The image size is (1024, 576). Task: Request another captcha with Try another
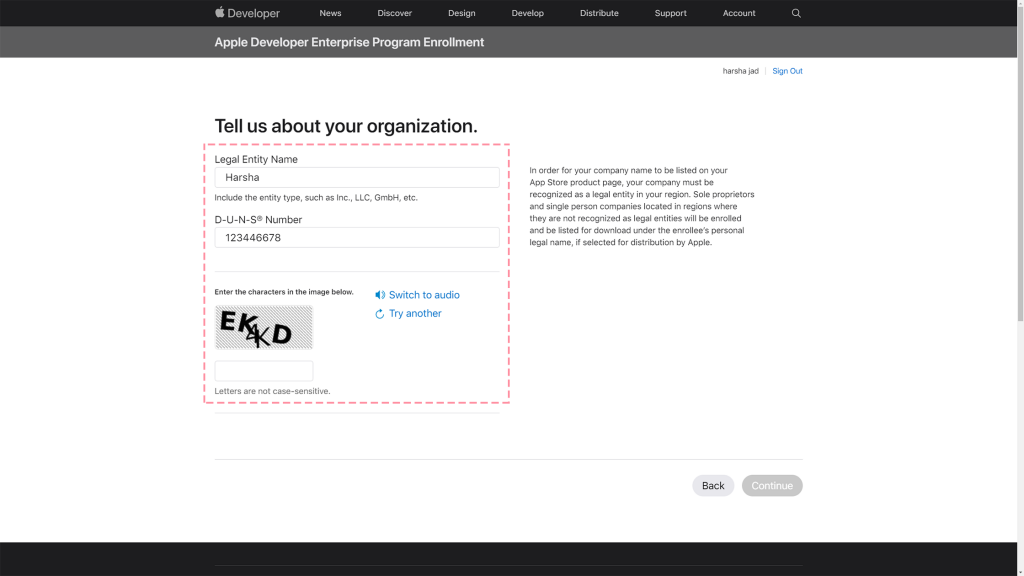coord(415,313)
